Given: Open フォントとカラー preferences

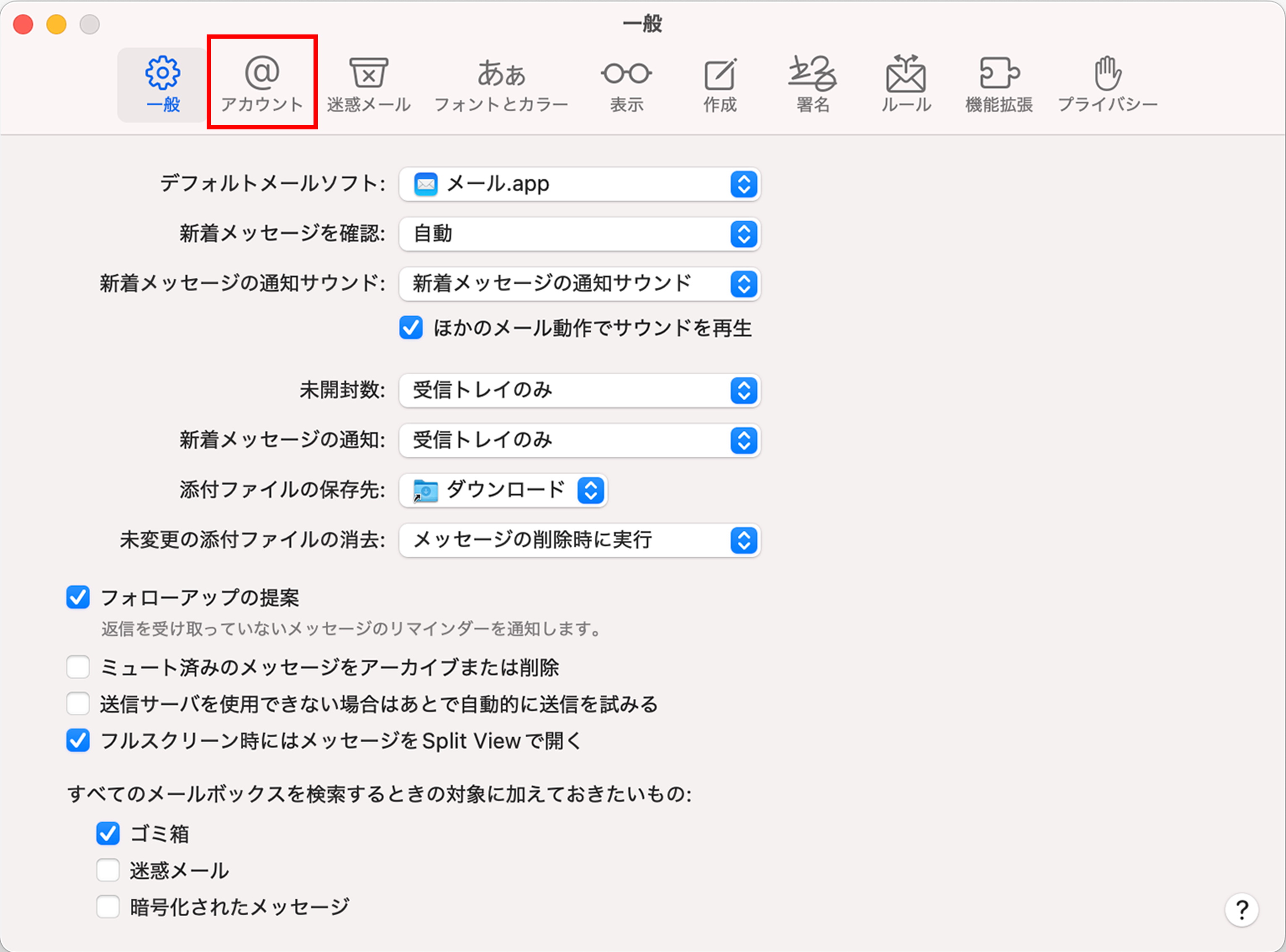Looking at the screenshot, I should (x=501, y=85).
